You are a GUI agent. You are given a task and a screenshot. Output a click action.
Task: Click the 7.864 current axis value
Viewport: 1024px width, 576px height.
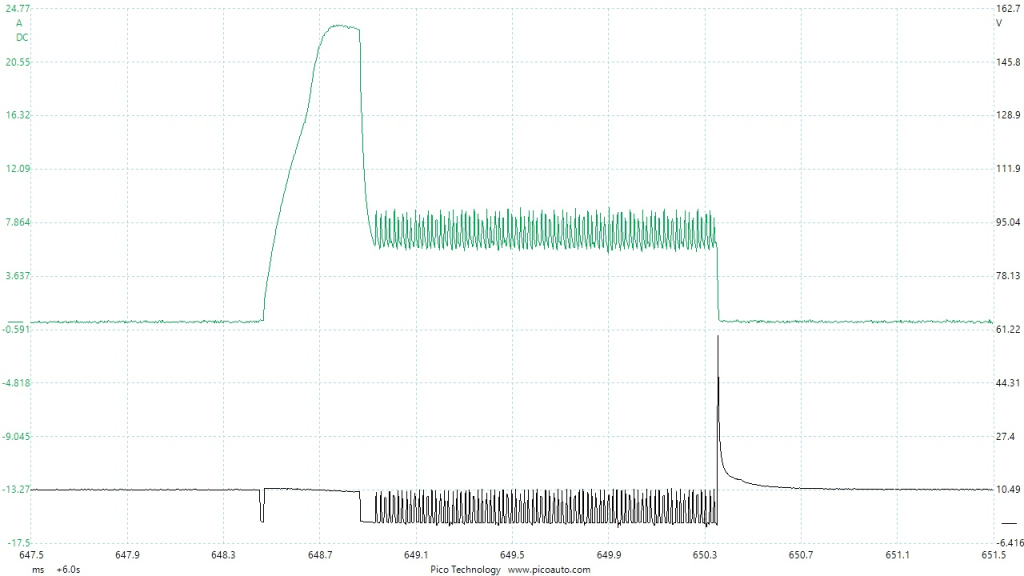tap(19, 222)
